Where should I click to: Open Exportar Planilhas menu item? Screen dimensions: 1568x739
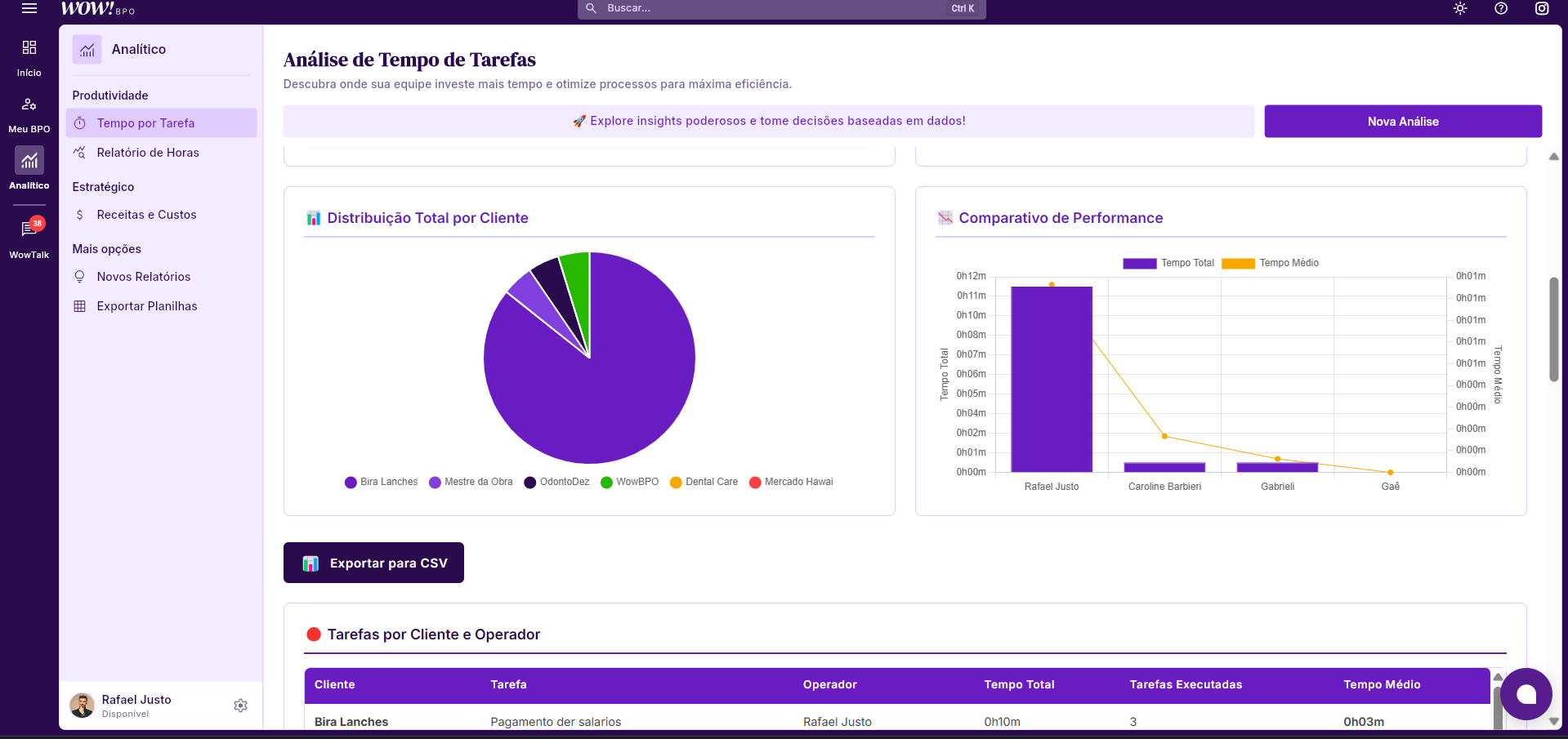[147, 306]
